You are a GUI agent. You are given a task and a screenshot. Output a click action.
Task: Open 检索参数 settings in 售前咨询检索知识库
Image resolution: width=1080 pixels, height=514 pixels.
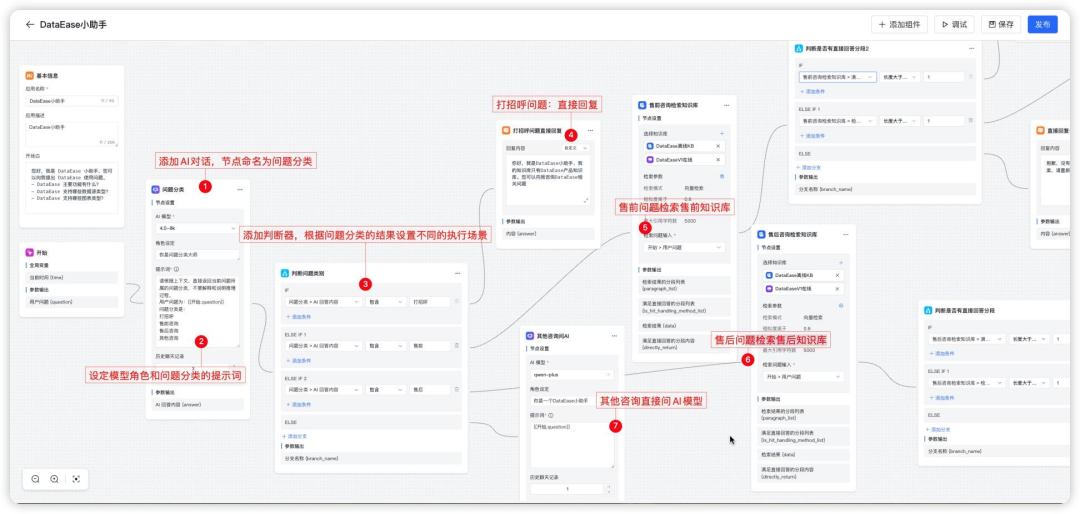pyautogui.click(x=722, y=176)
